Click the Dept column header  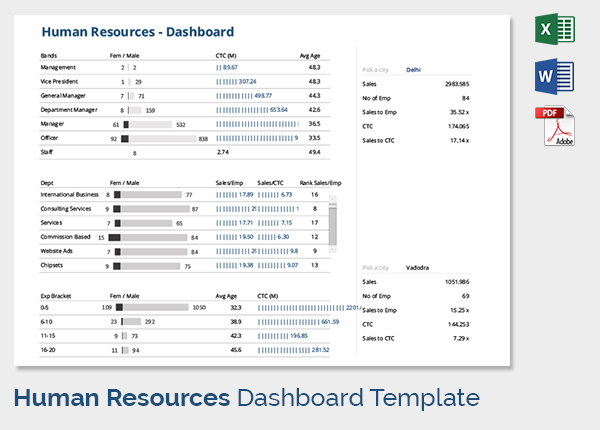[x=47, y=183]
